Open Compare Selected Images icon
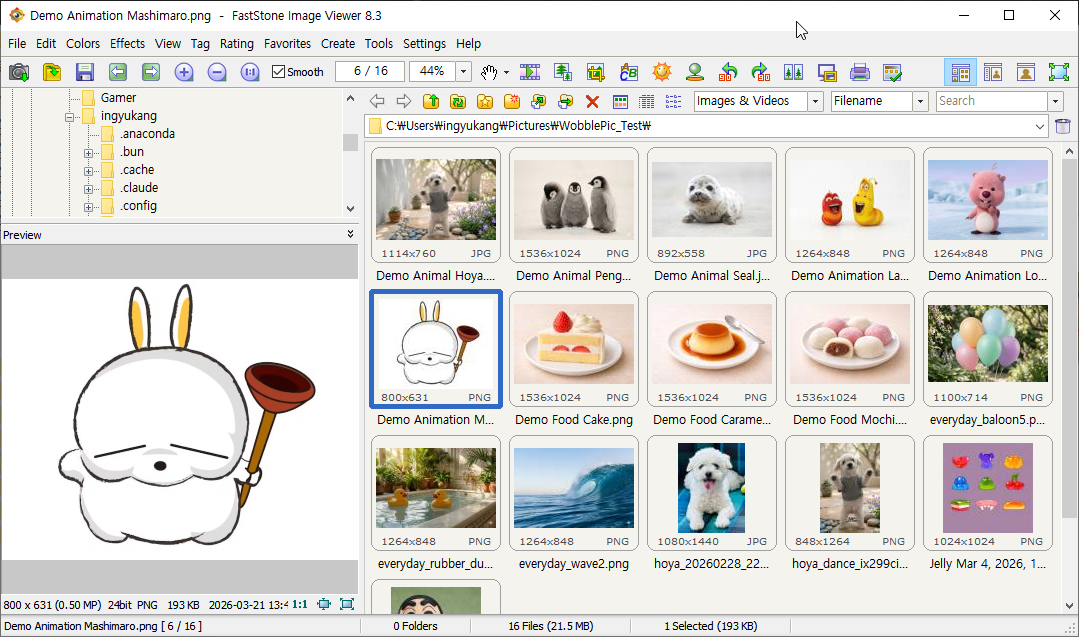 tap(793, 72)
